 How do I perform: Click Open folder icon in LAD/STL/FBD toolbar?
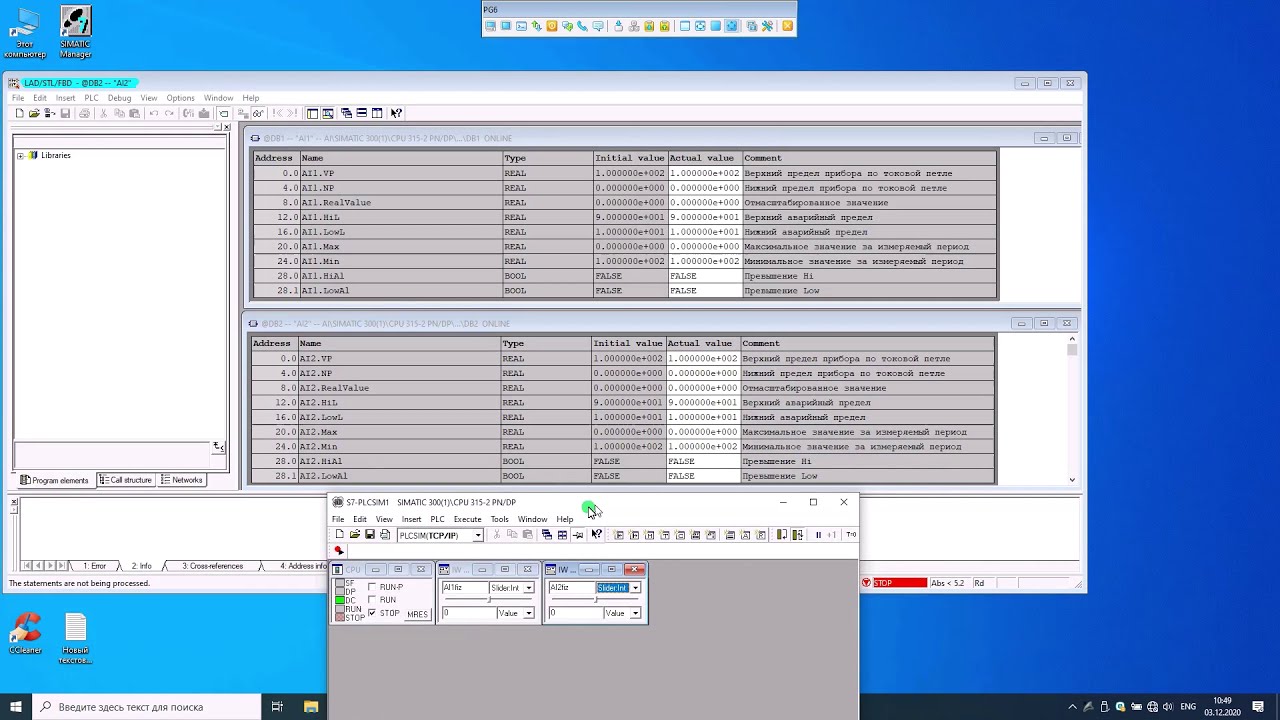(x=34, y=113)
